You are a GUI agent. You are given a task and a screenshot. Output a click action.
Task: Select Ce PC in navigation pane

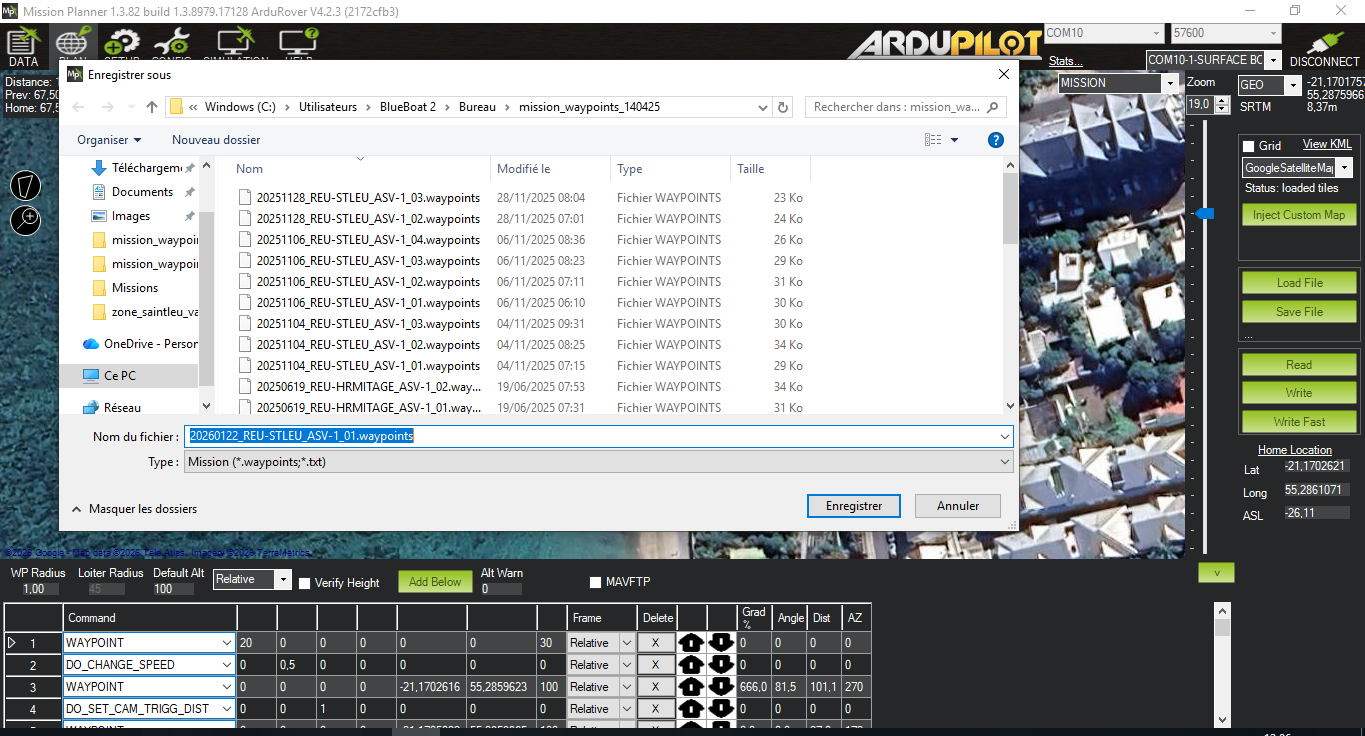click(x=119, y=376)
